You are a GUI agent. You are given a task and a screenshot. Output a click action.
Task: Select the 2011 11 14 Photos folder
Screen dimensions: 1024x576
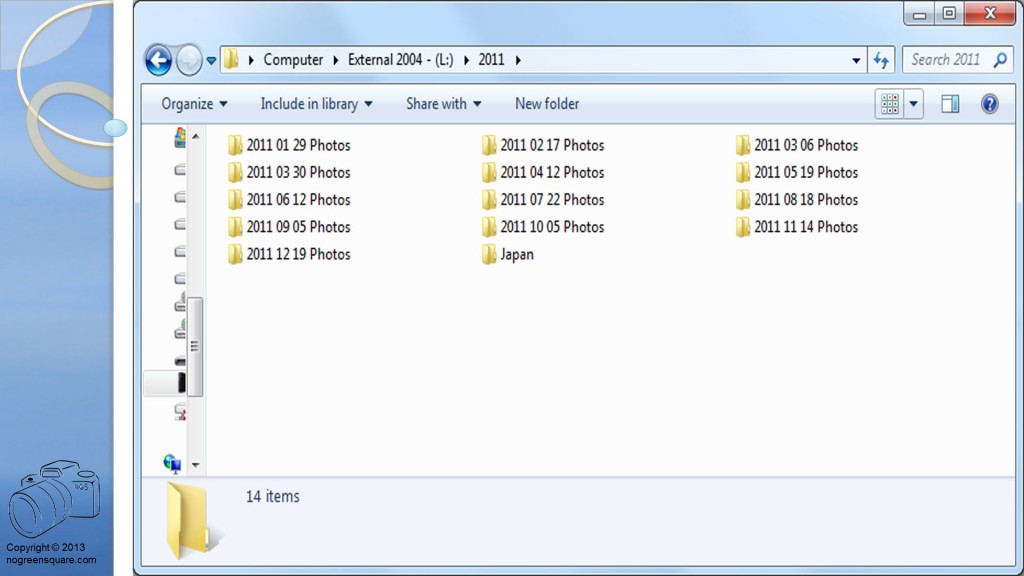(x=797, y=227)
